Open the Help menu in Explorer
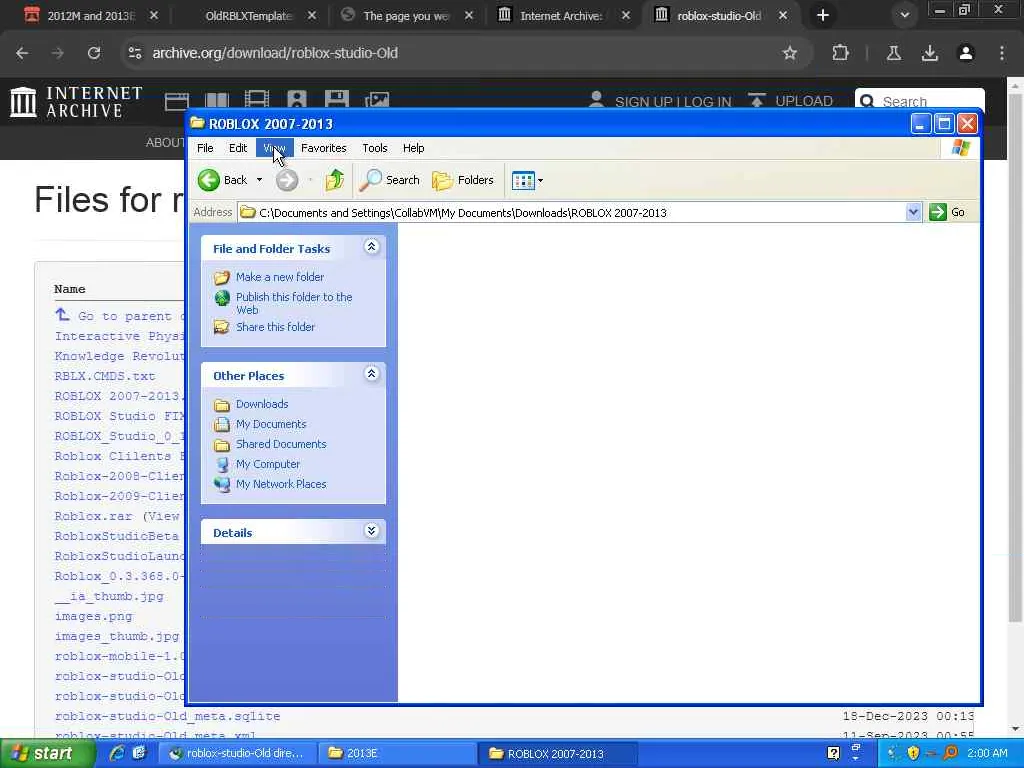Screen dimensions: 1024x768 coord(413,148)
